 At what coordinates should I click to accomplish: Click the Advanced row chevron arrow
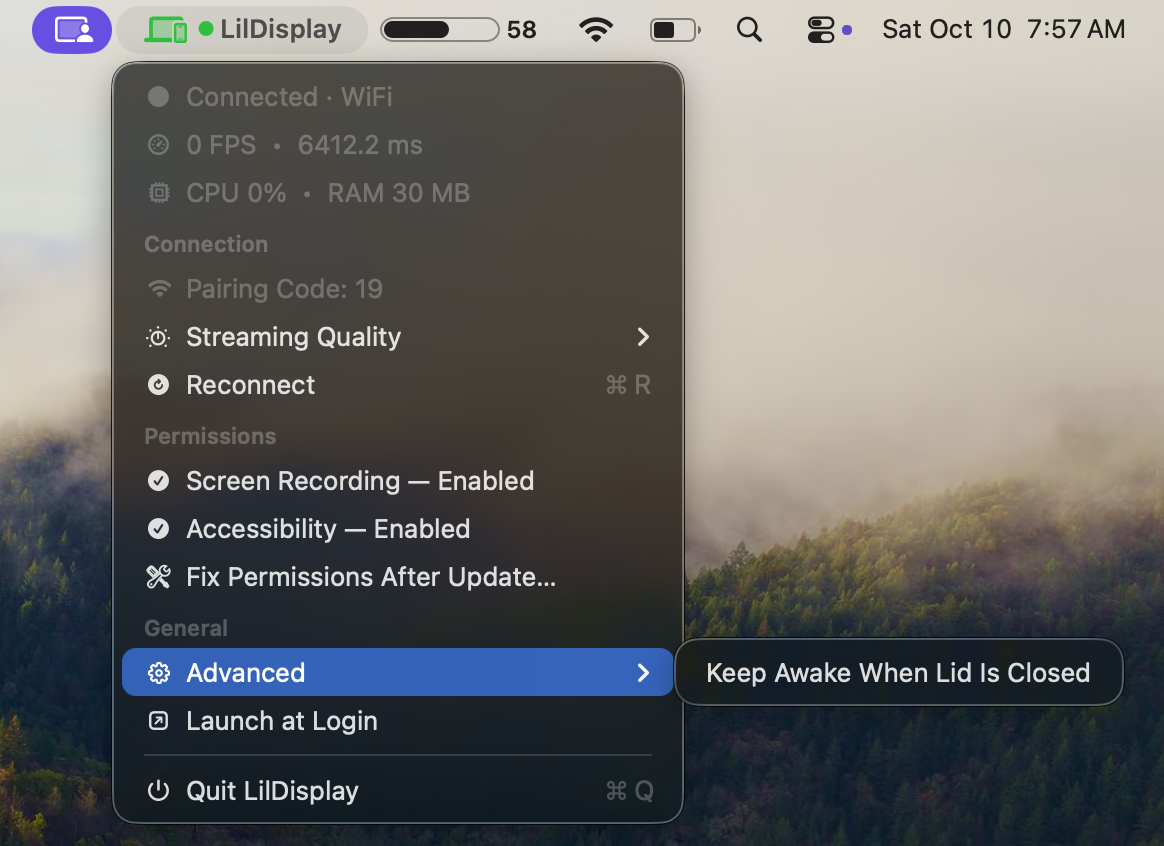click(643, 672)
